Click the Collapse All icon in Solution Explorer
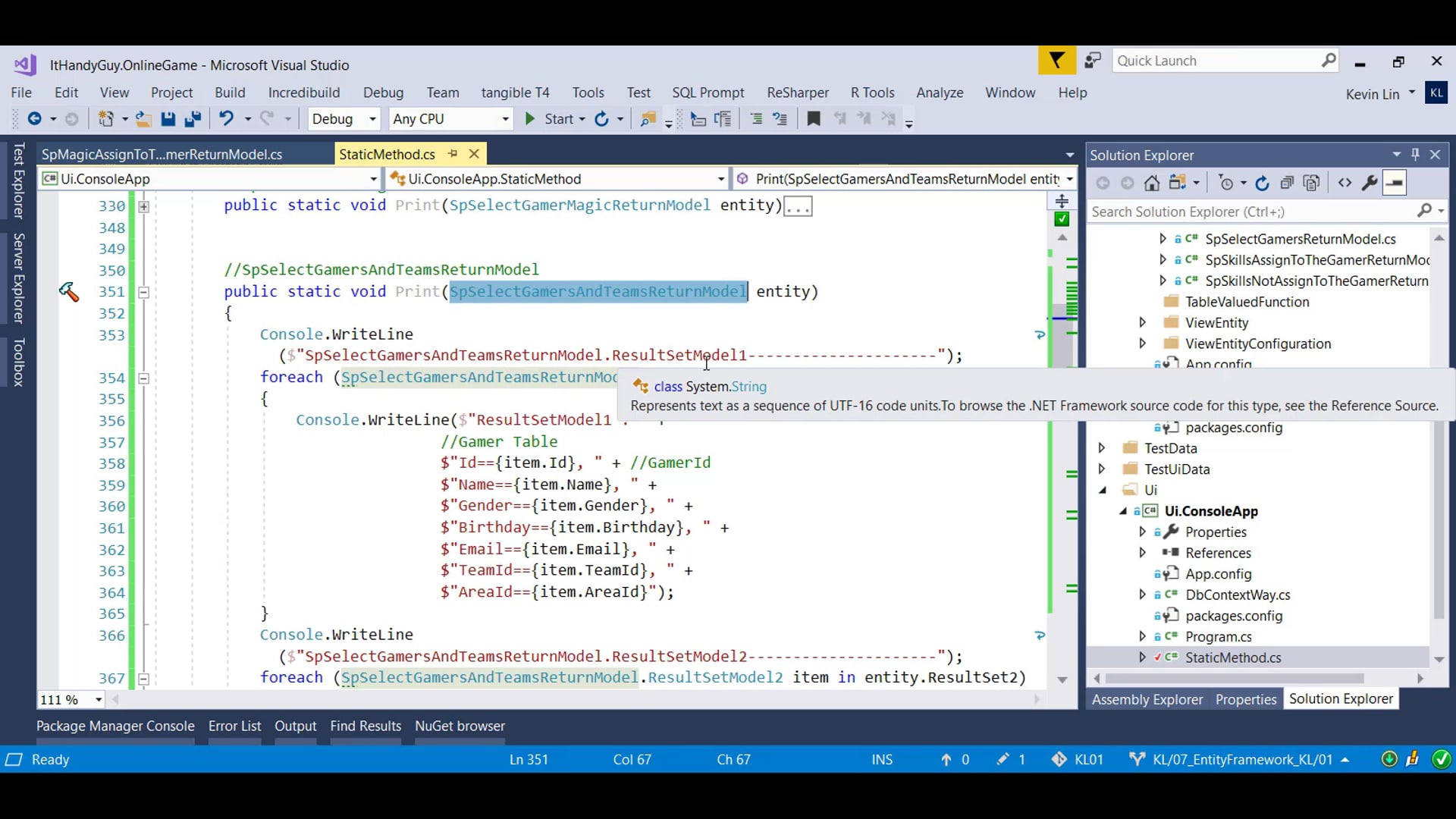The image size is (1456, 819). (1287, 183)
